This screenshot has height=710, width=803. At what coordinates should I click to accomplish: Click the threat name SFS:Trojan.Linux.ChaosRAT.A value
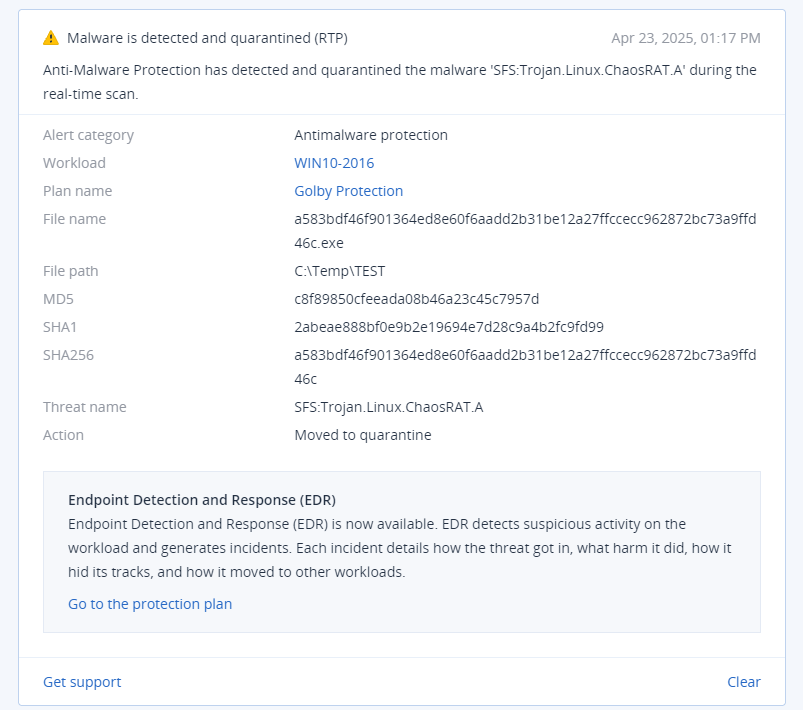[x=389, y=407]
